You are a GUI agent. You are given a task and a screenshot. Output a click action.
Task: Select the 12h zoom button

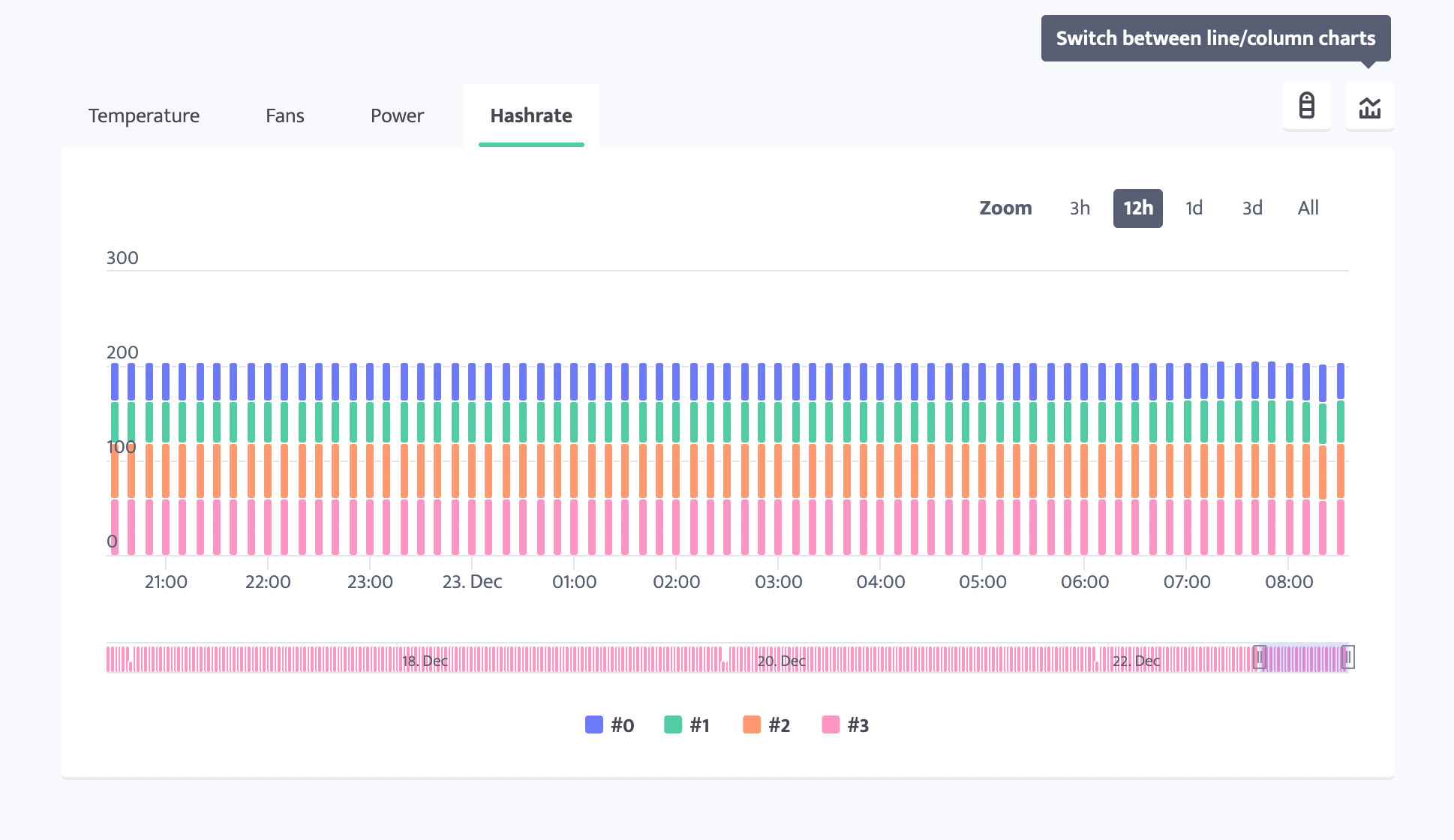1137,208
